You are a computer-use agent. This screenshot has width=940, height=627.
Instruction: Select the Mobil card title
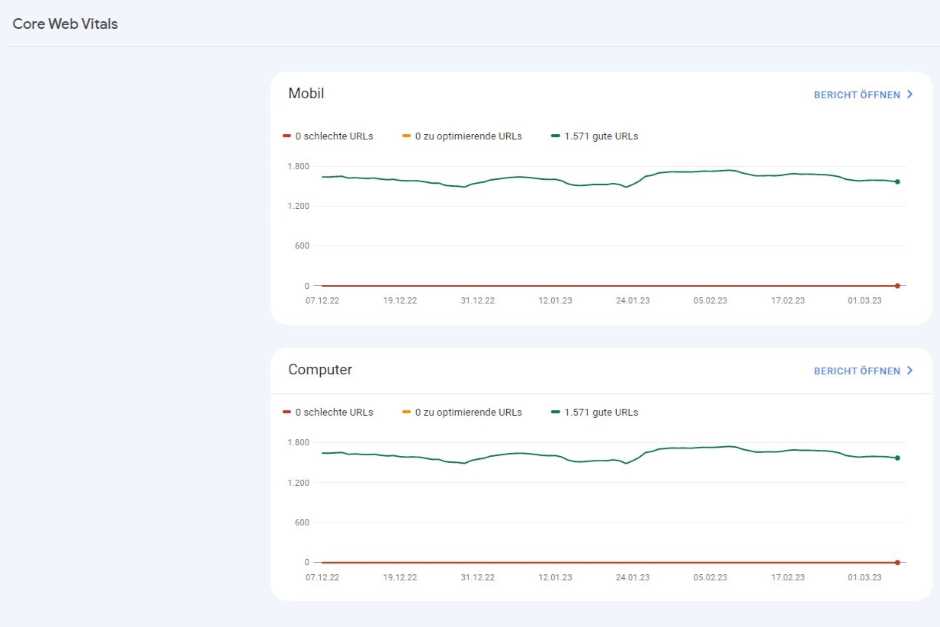306,94
